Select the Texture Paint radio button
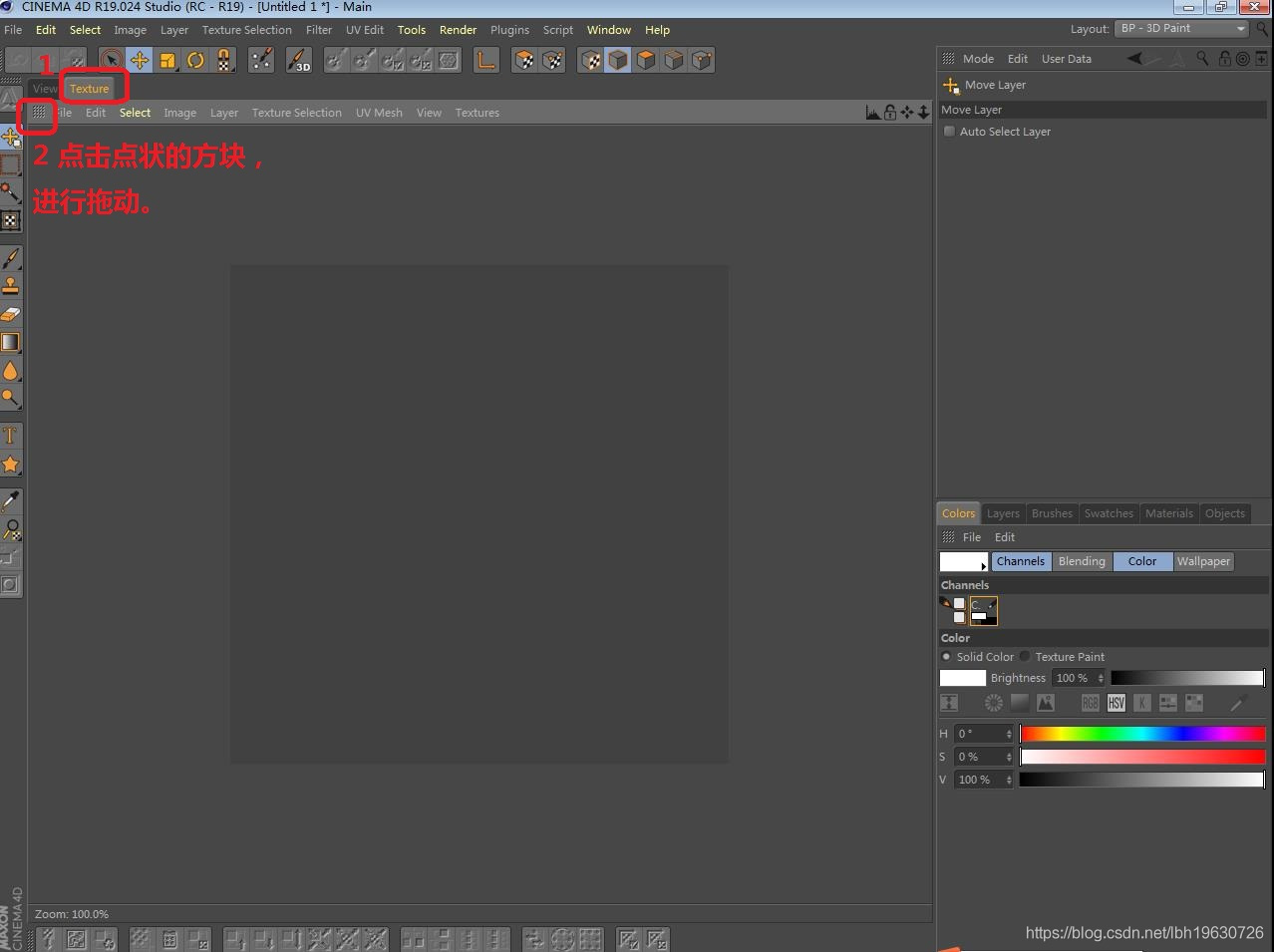This screenshot has width=1274, height=952. 1025,657
